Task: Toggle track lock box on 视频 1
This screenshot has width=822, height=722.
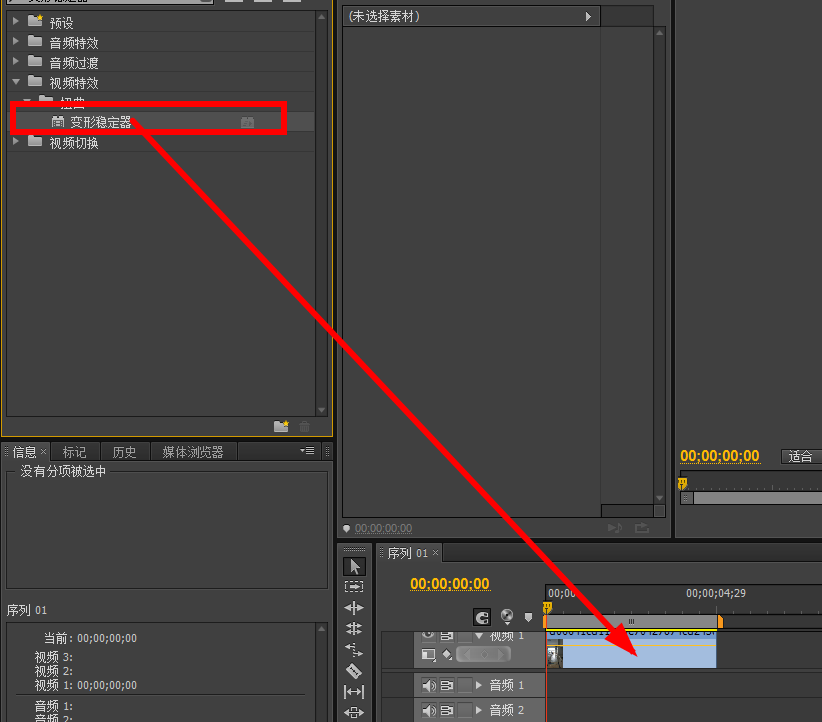Action: (464, 637)
